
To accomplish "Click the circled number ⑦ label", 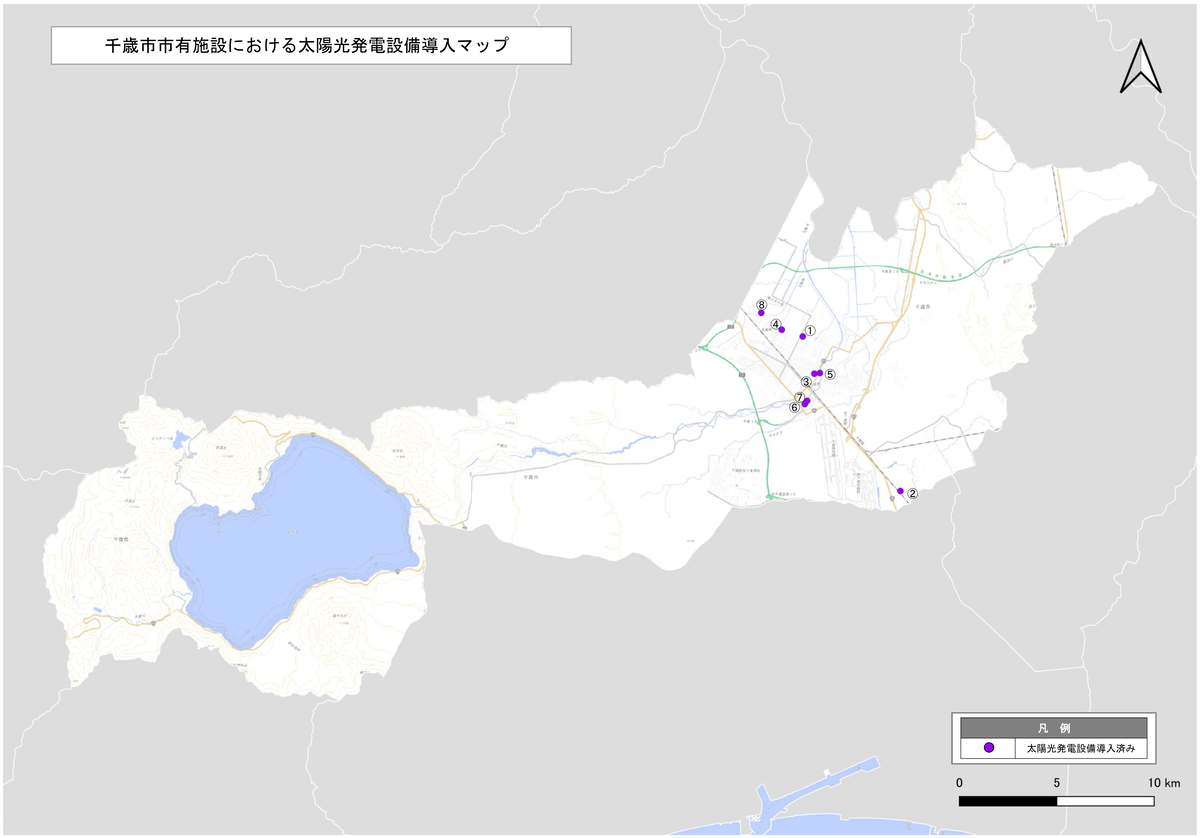I will click(x=799, y=397).
